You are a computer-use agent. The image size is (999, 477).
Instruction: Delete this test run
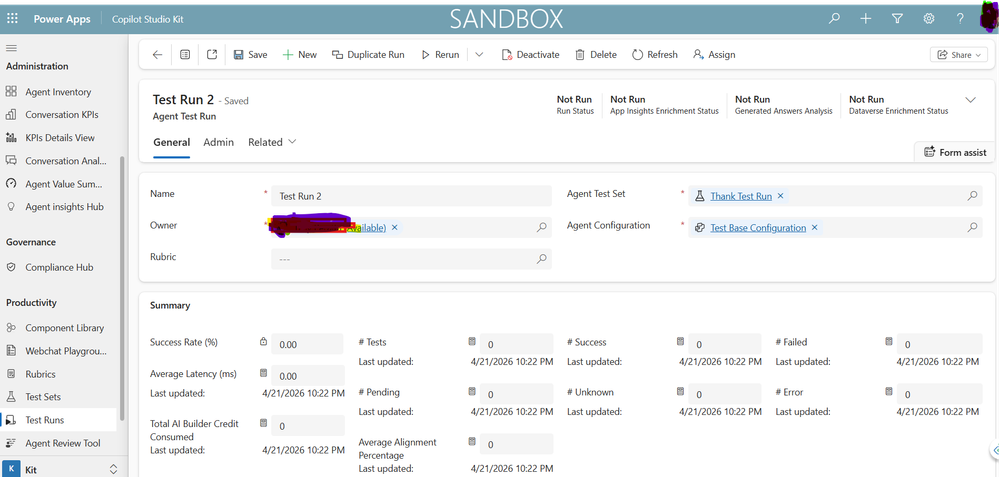pyautogui.click(x=596, y=55)
